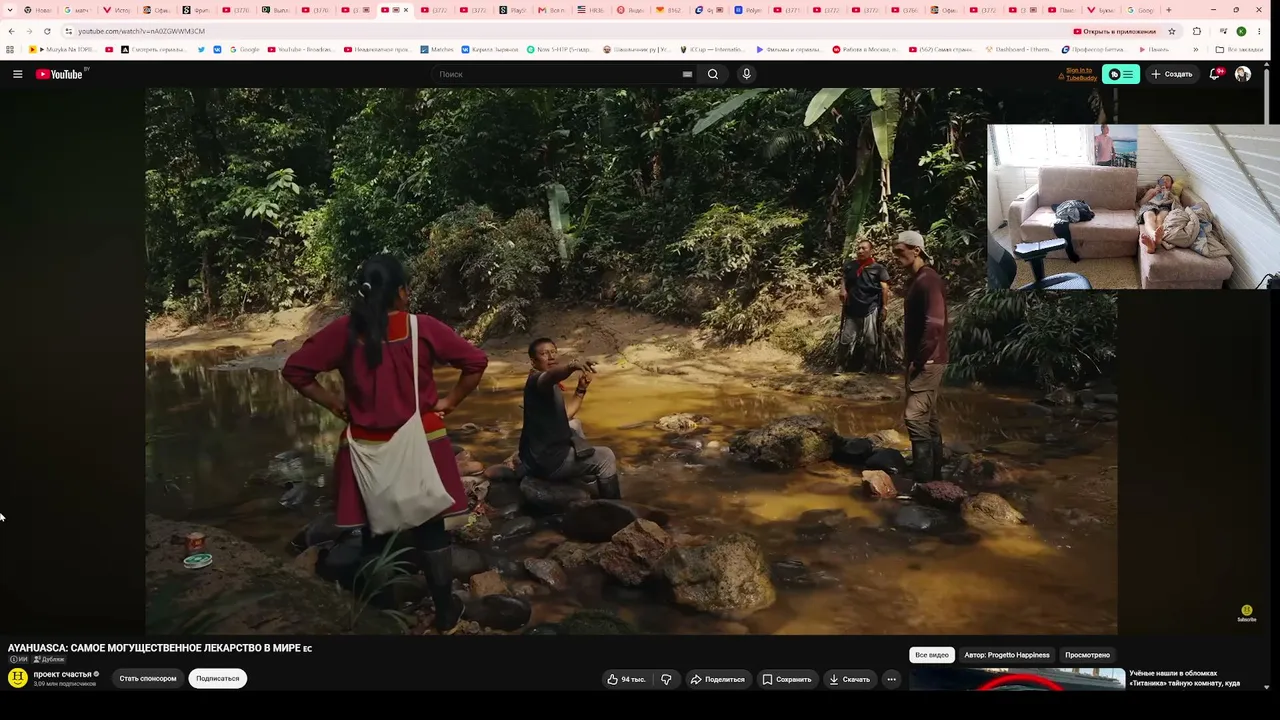
Task: Share the video via Поделиться
Action: [718, 679]
